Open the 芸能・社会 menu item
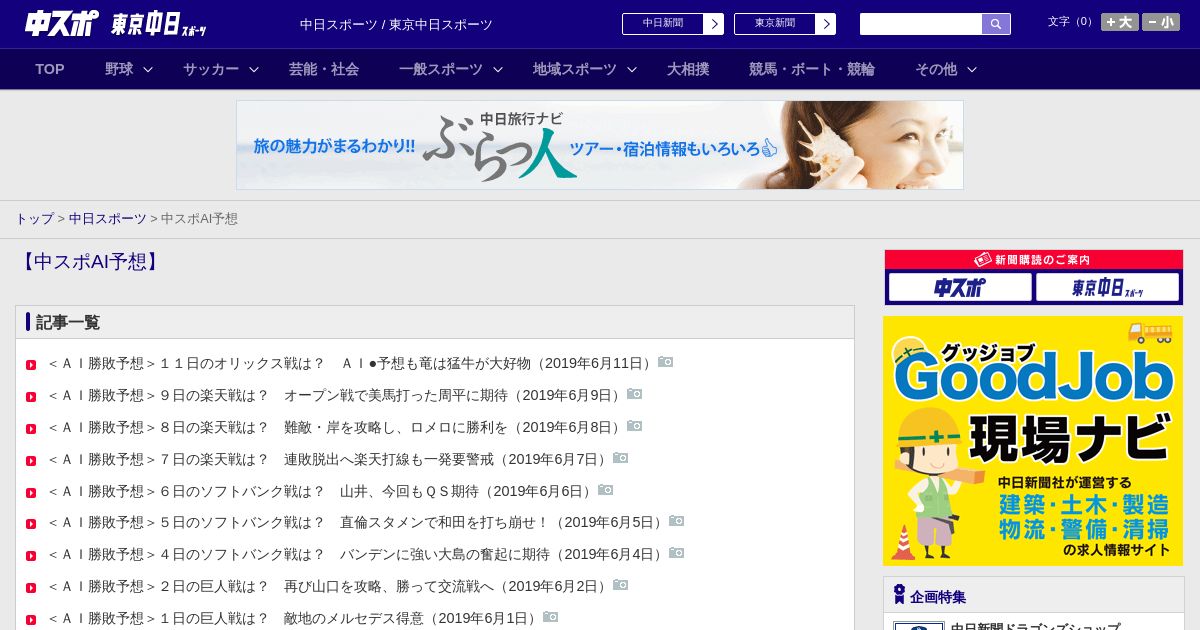Screen dimensions: 1200x630 (324, 69)
